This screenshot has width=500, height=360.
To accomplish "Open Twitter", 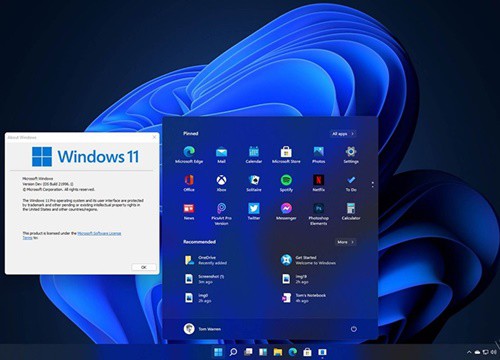I will click(x=254, y=211).
